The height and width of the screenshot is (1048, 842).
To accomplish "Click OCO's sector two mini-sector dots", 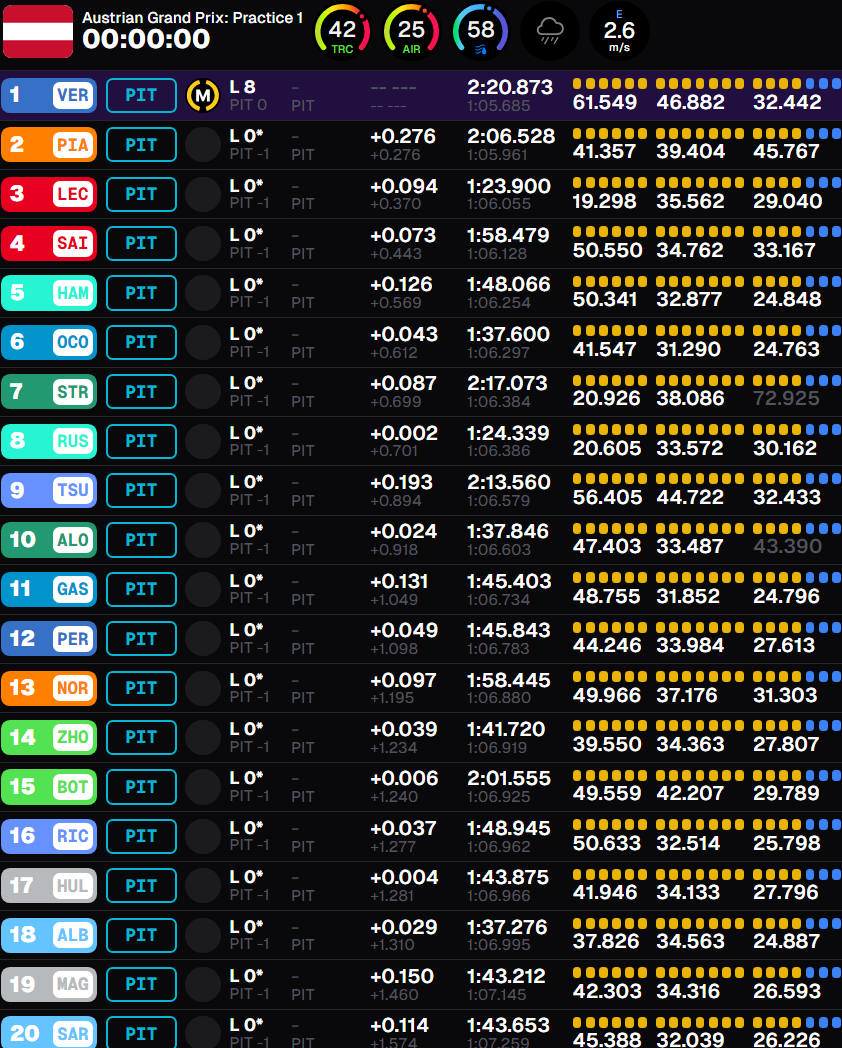I will pos(700,331).
